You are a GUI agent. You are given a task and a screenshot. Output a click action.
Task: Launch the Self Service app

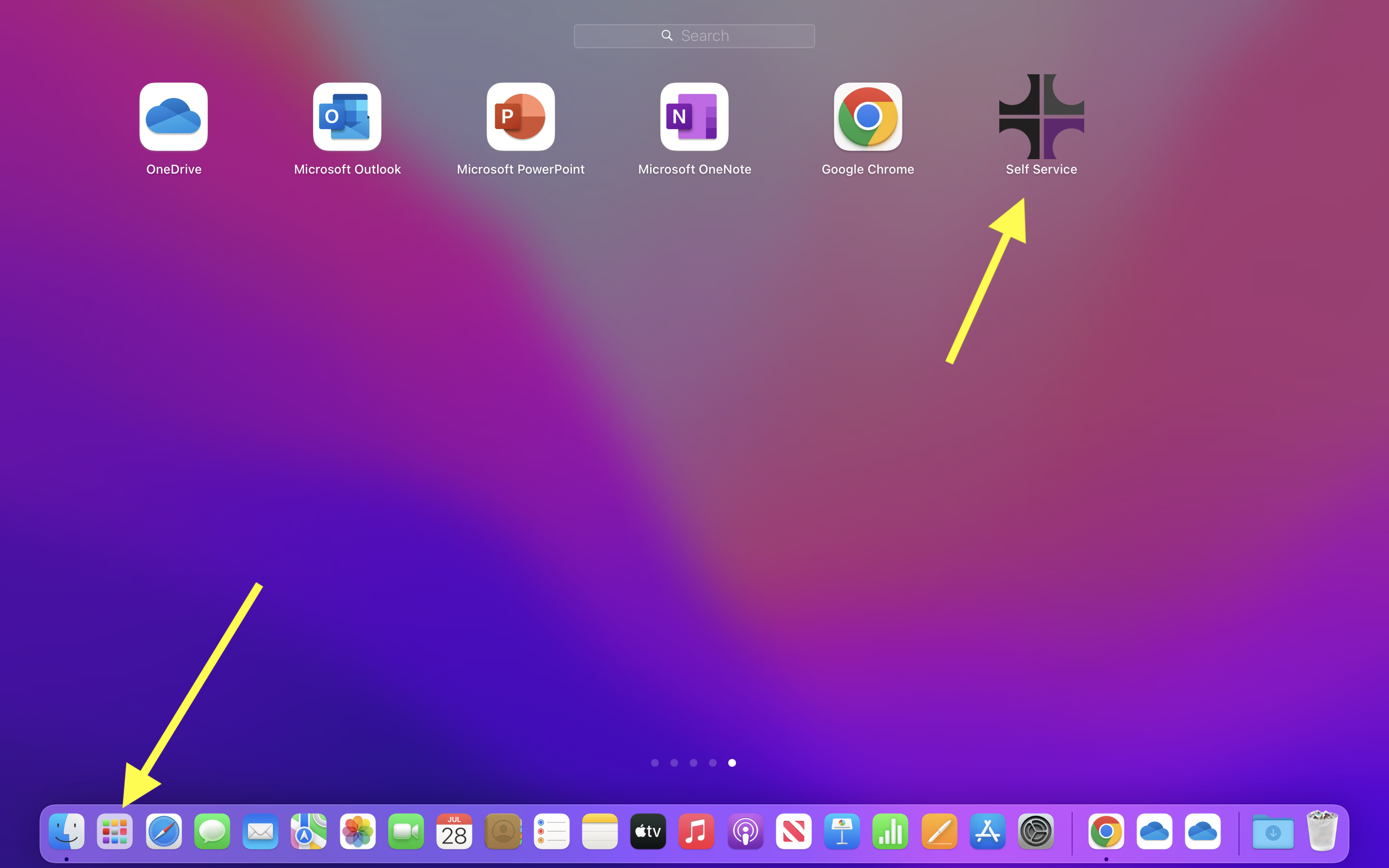click(1041, 117)
